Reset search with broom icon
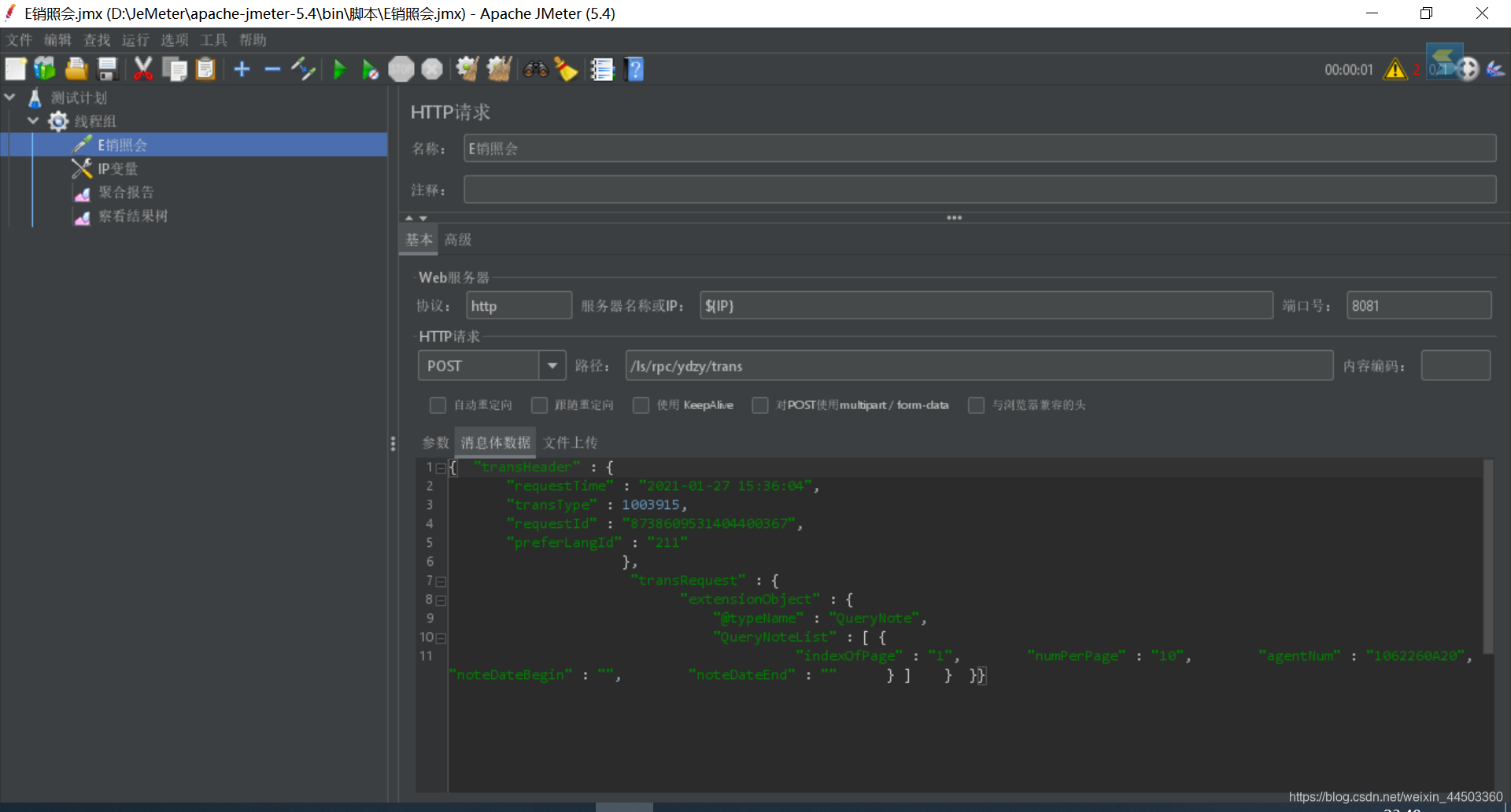 pyautogui.click(x=566, y=69)
